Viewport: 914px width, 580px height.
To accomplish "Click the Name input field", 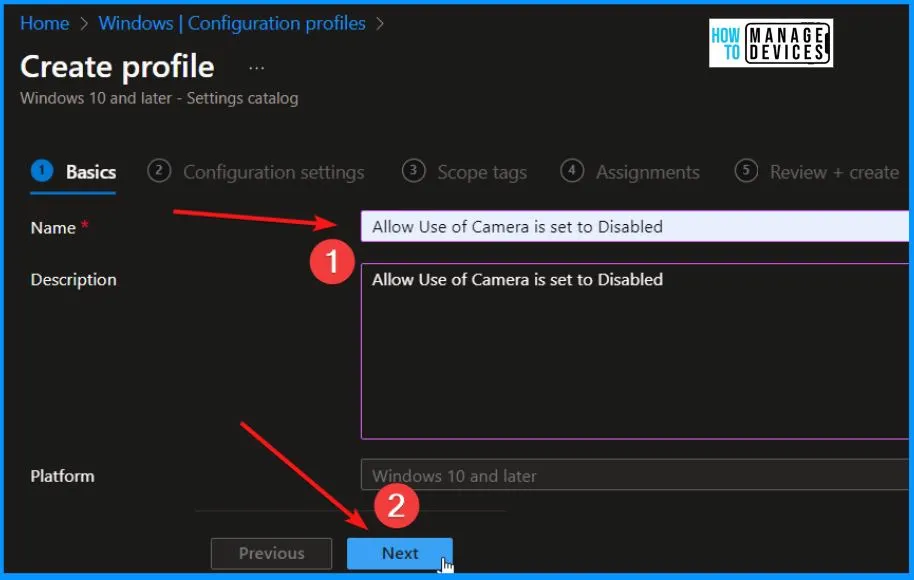I will pyautogui.click(x=635, y=226).
